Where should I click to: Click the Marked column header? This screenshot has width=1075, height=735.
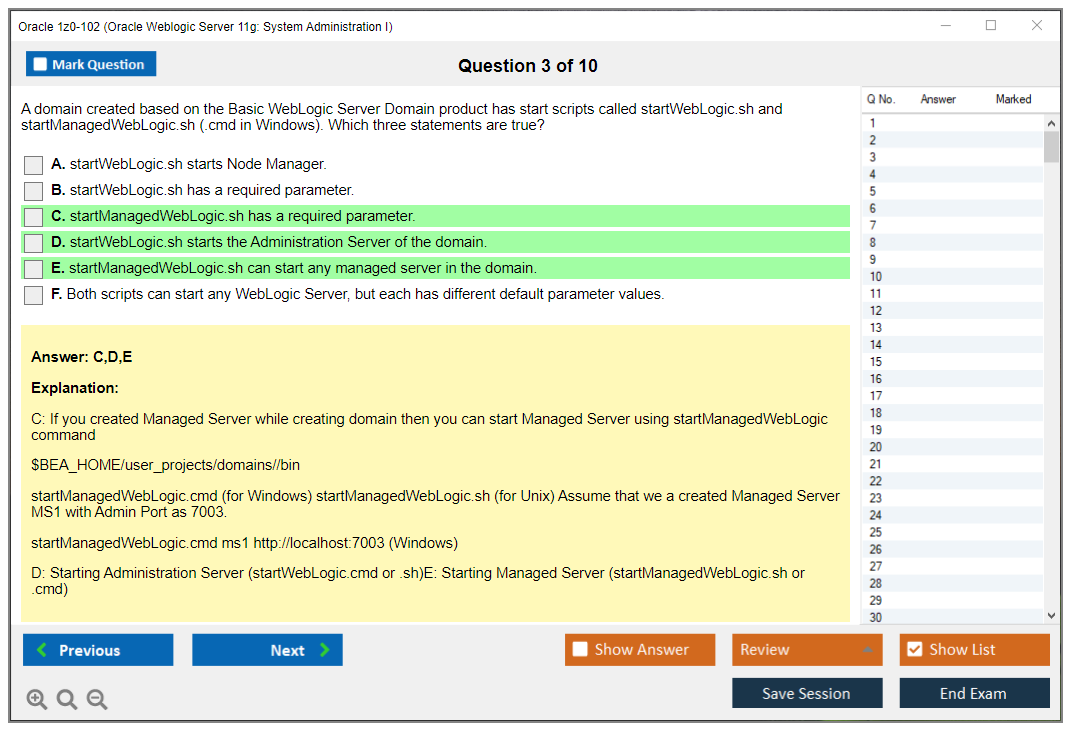(x=1013, y=99)
